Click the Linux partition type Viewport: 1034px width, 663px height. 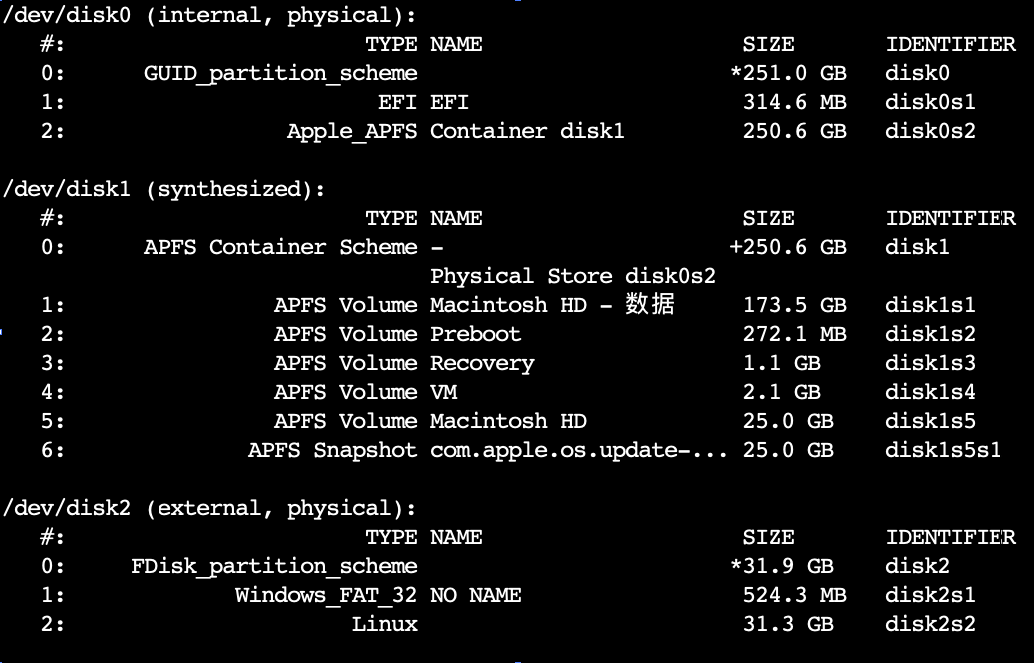coord(384,624)
